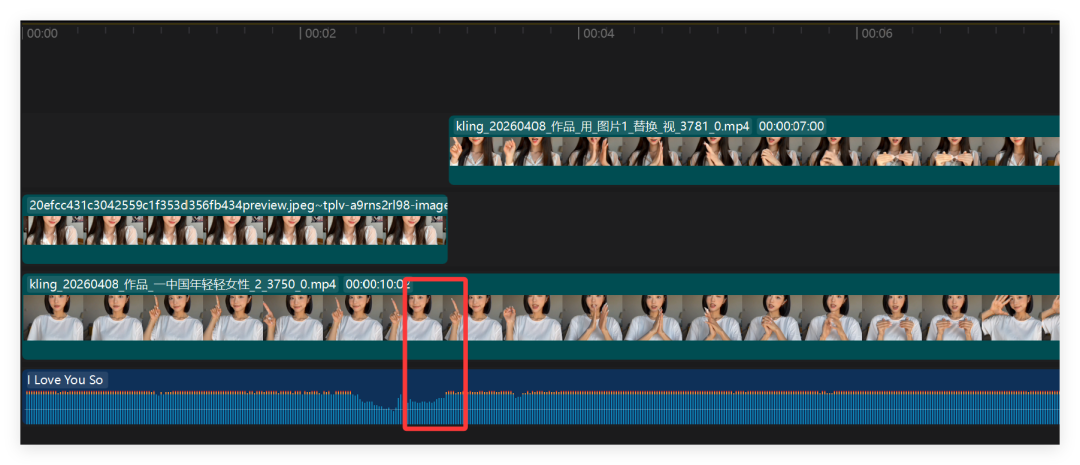Select the I Love You So audio label

[65, 380]
